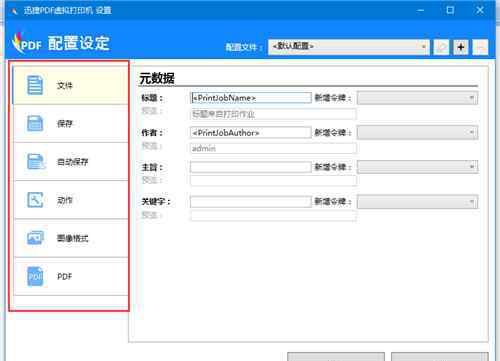
Task: Open the 保存 section in the sidebar
Action: click(70, 124)
